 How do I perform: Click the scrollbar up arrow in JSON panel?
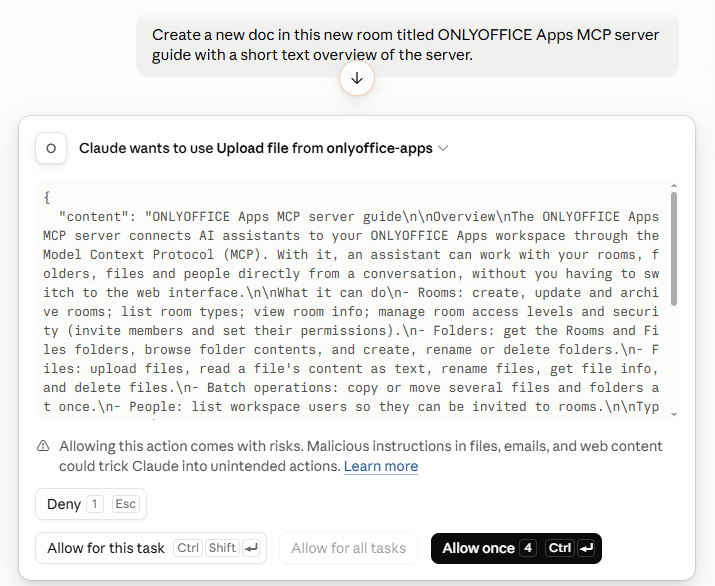pyautogui.click(x=674, y=186)
